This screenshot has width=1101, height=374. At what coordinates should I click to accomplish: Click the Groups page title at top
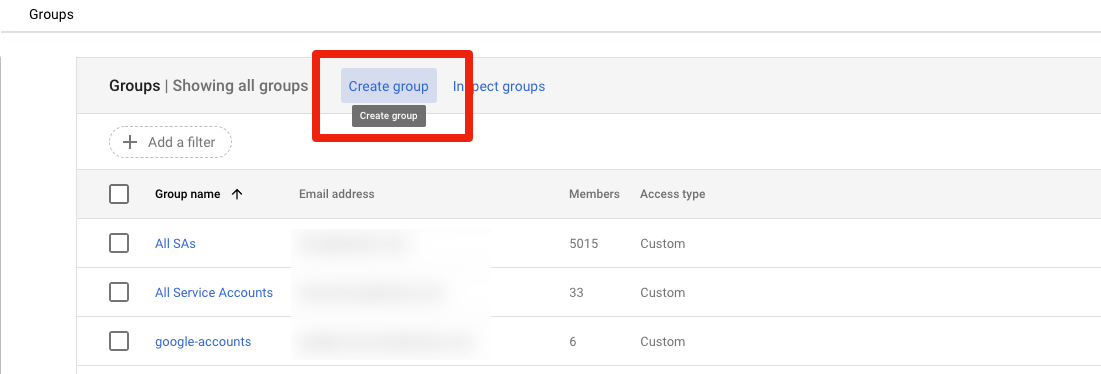click(x=51, y=14)
